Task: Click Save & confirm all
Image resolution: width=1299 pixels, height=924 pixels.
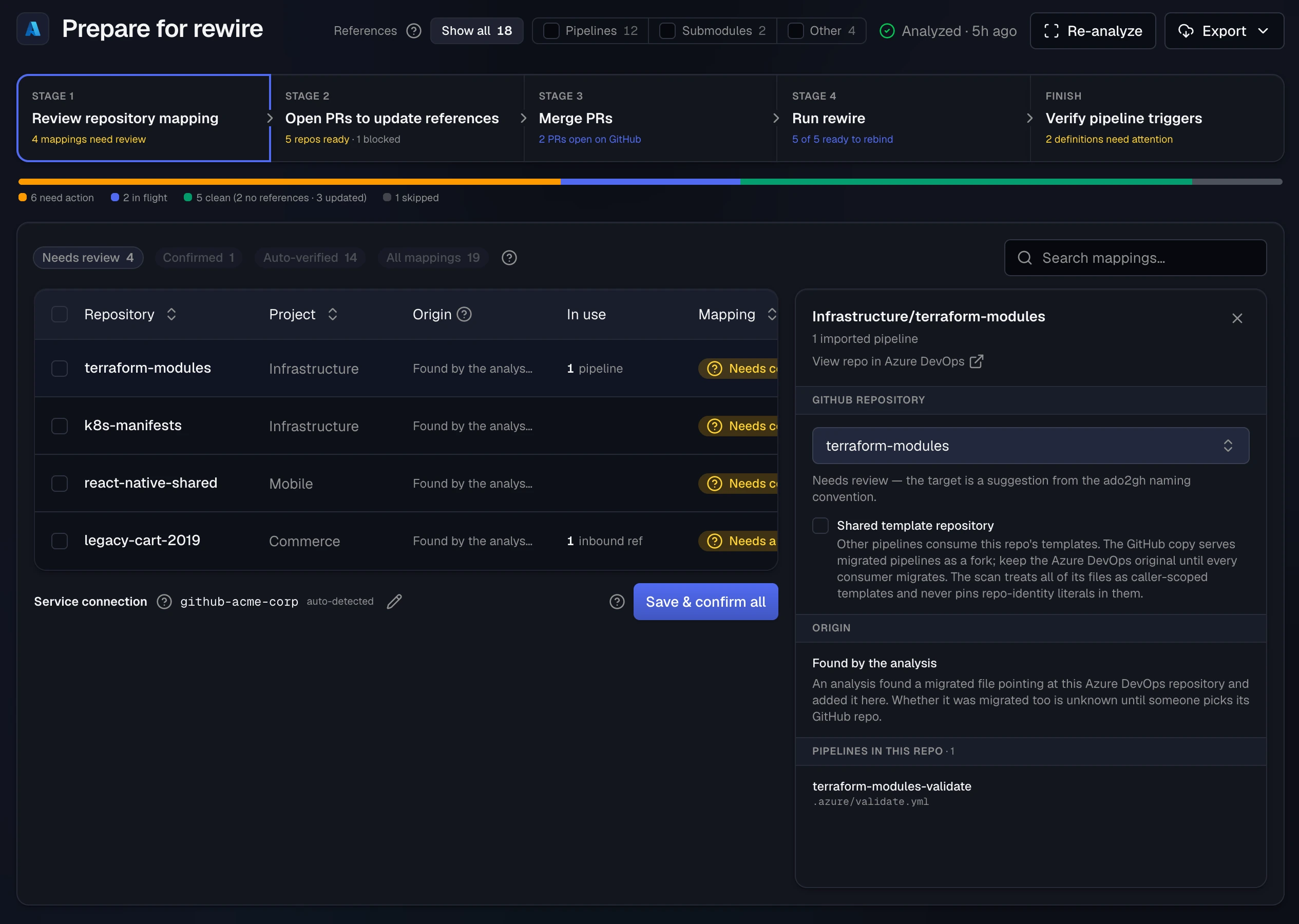Action: (x=705, y=602)
